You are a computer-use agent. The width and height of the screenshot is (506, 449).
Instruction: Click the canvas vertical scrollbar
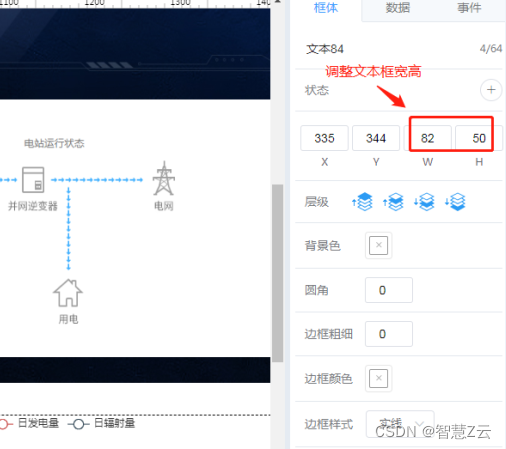click(277, 273)
